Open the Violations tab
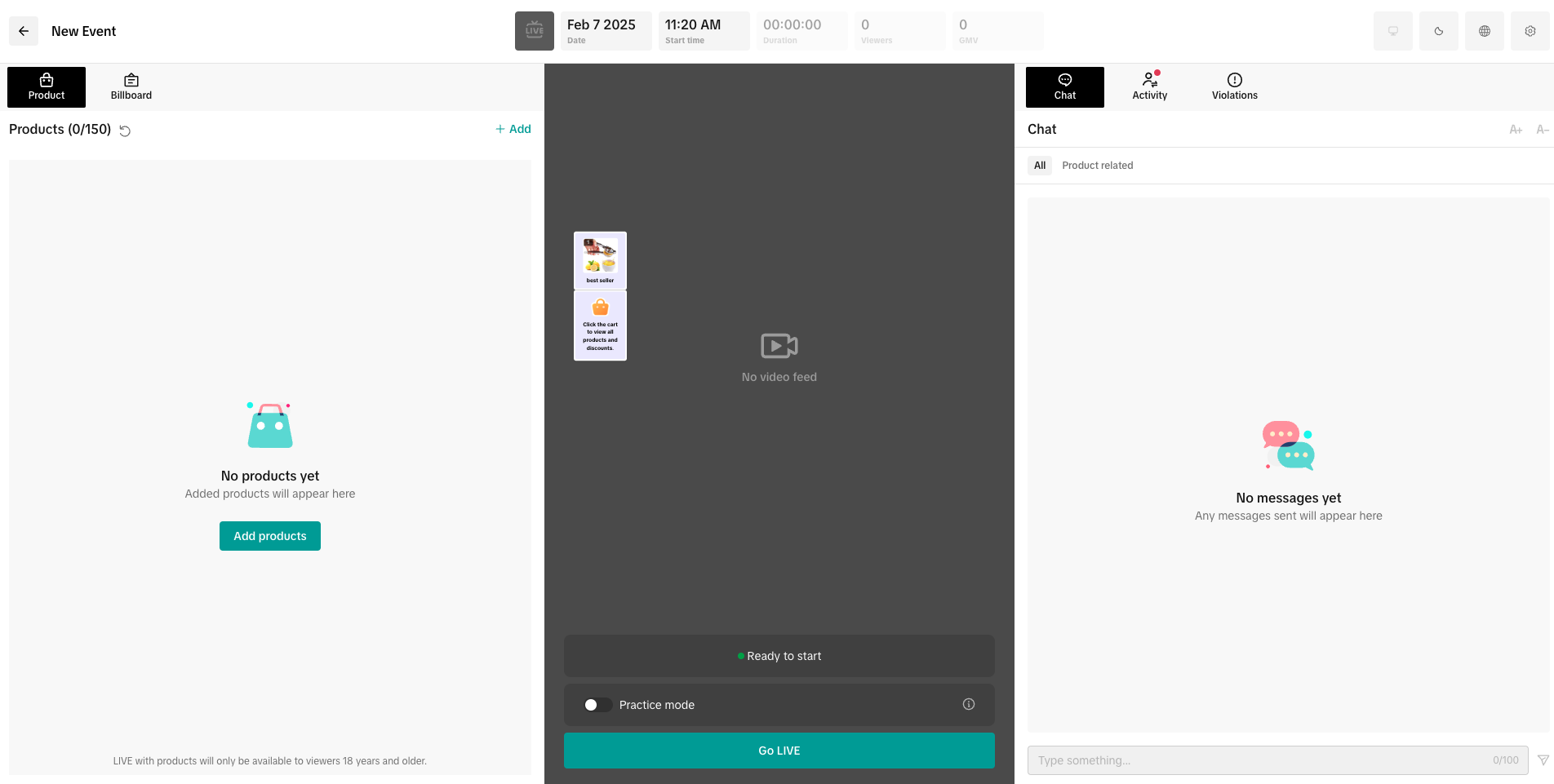The height and width of the screenshot is (784, 1554). [x=1234, y=87]
